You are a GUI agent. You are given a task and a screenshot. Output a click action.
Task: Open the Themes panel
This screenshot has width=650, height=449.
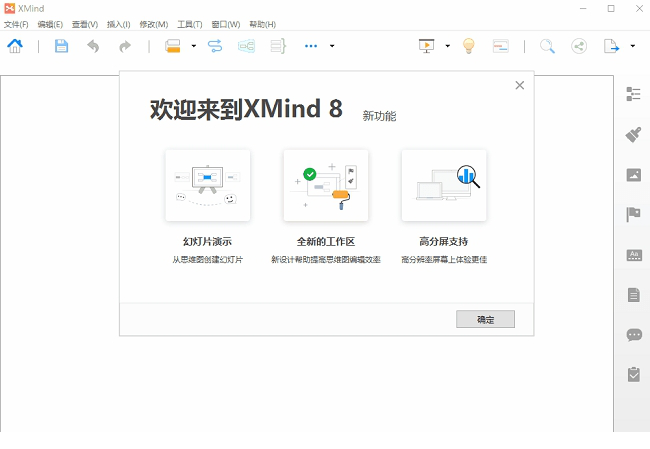coord(633,255)
